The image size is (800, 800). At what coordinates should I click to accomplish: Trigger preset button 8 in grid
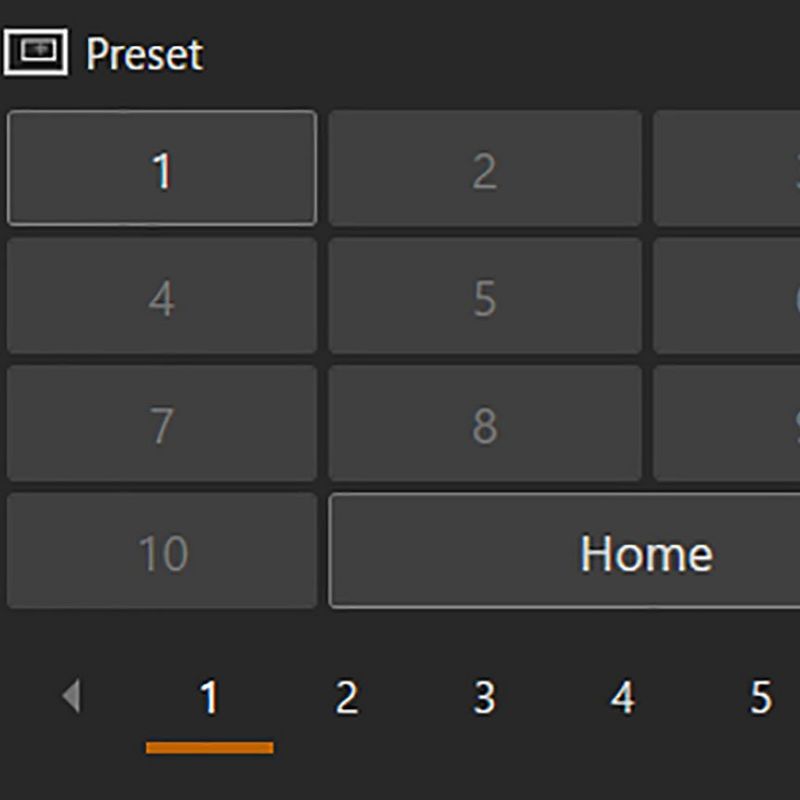485,424
